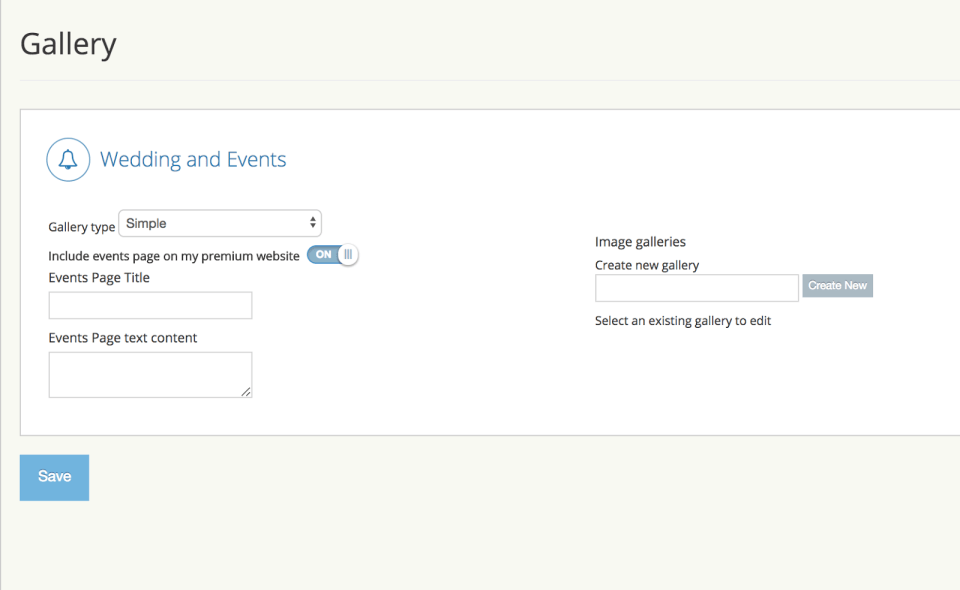Click the grip handle on the ON switch
960x590 pixels.
click(x=347, y=255)
